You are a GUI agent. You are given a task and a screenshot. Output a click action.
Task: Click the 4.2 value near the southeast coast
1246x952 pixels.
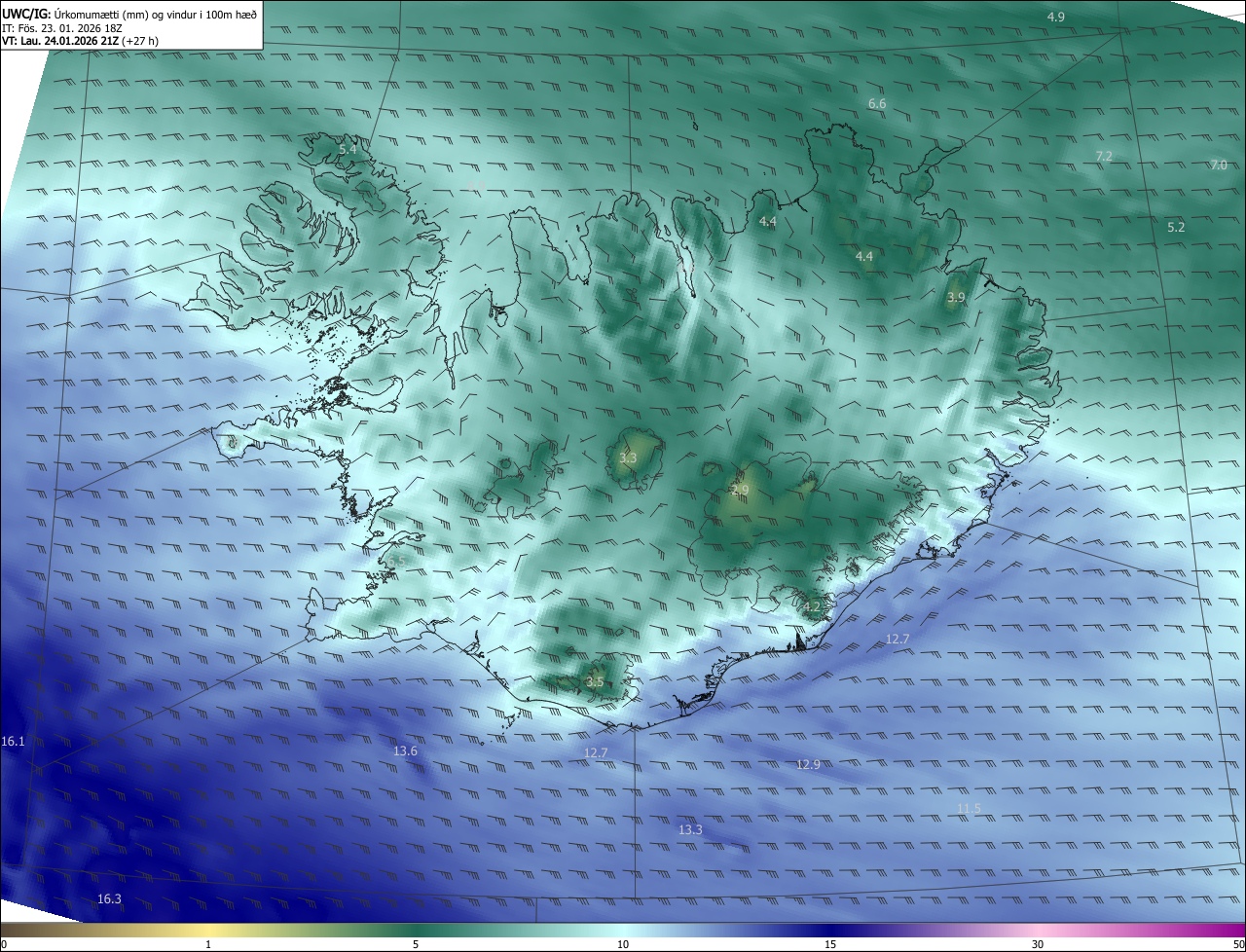(813, 606)
